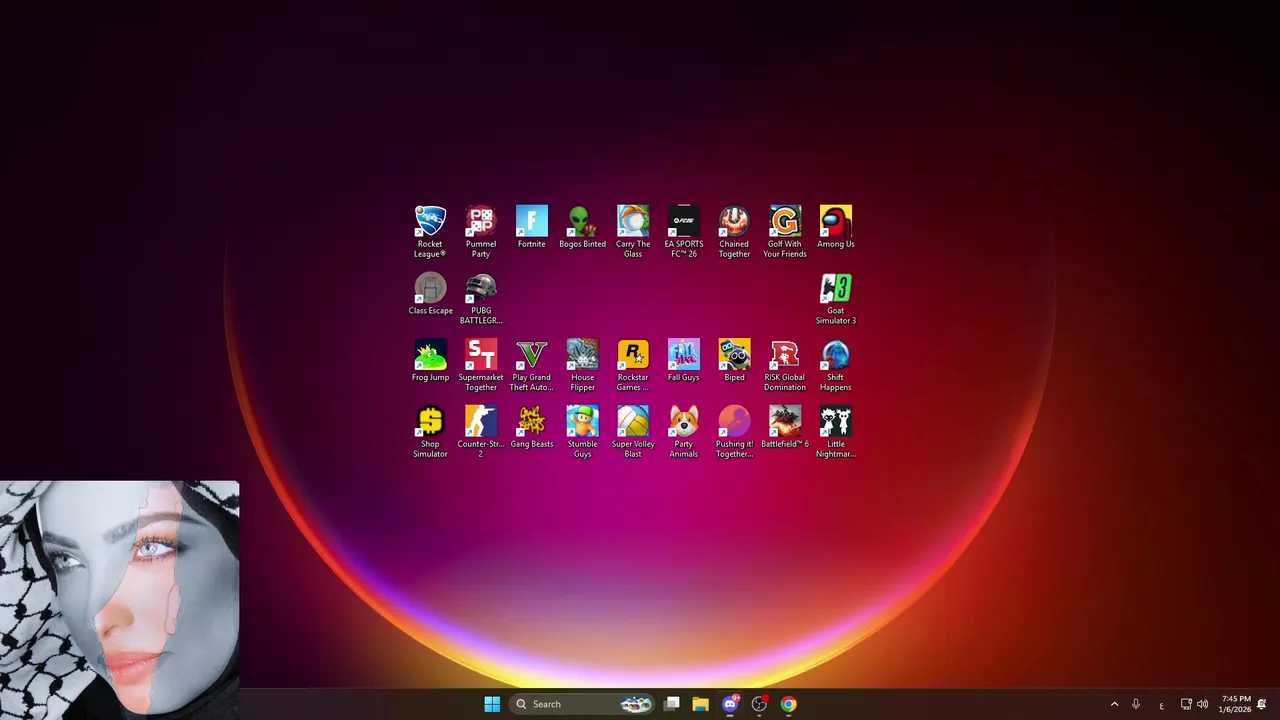Click the Bogos Binted alien icon
Screen dimensions: 1280x720
582,228
